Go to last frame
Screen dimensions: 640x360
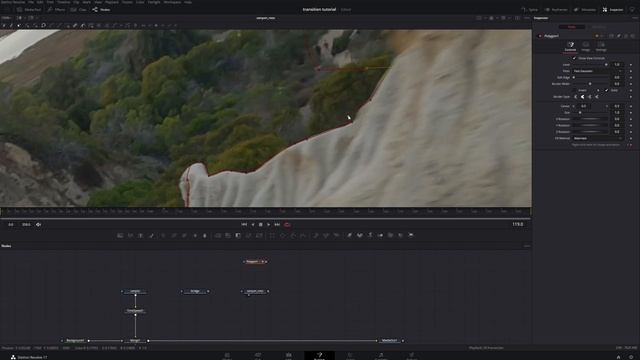pyautogui.click(x=277, y=224)
